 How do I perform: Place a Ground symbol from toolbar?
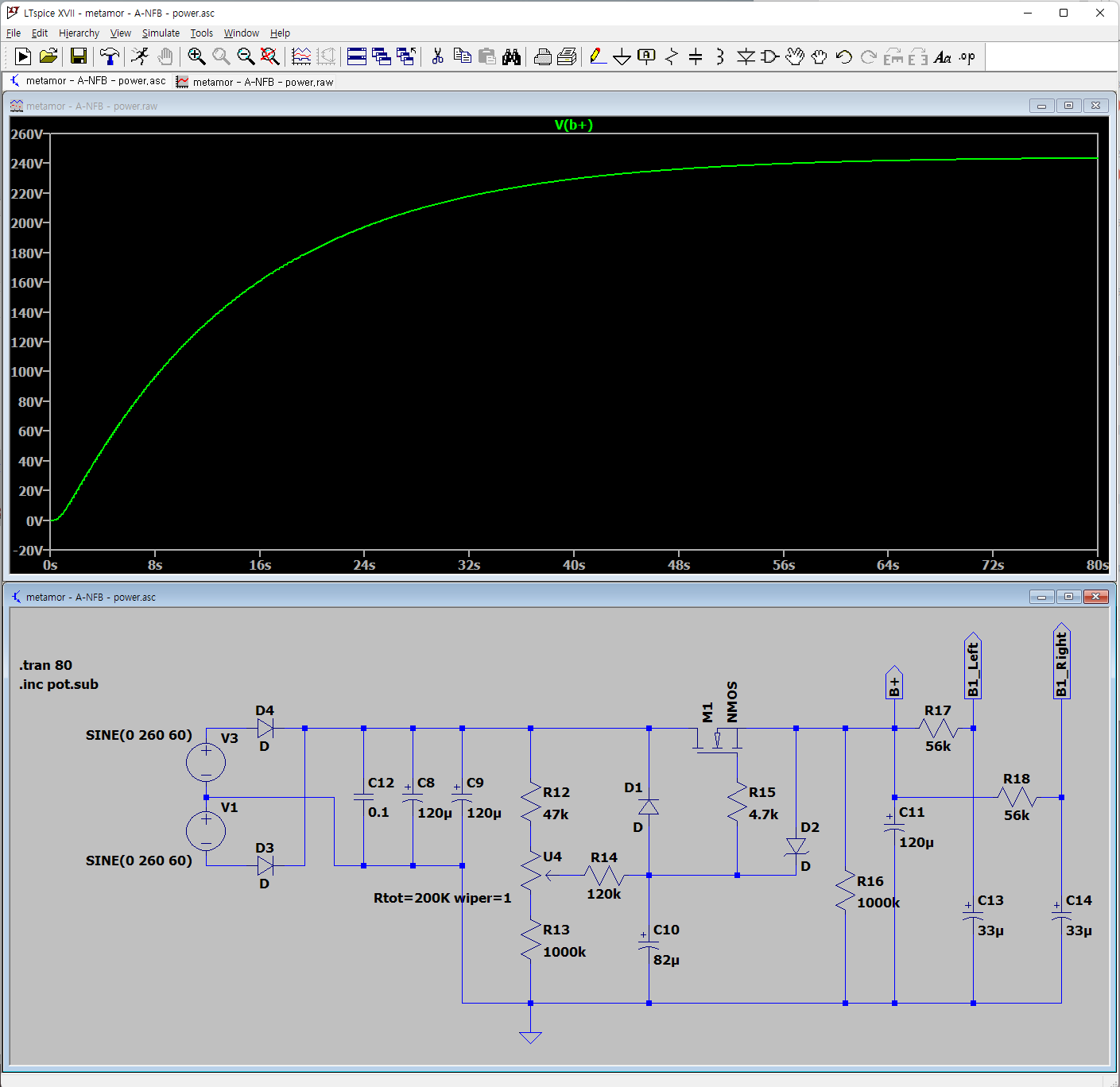click(x=622, y=56)
